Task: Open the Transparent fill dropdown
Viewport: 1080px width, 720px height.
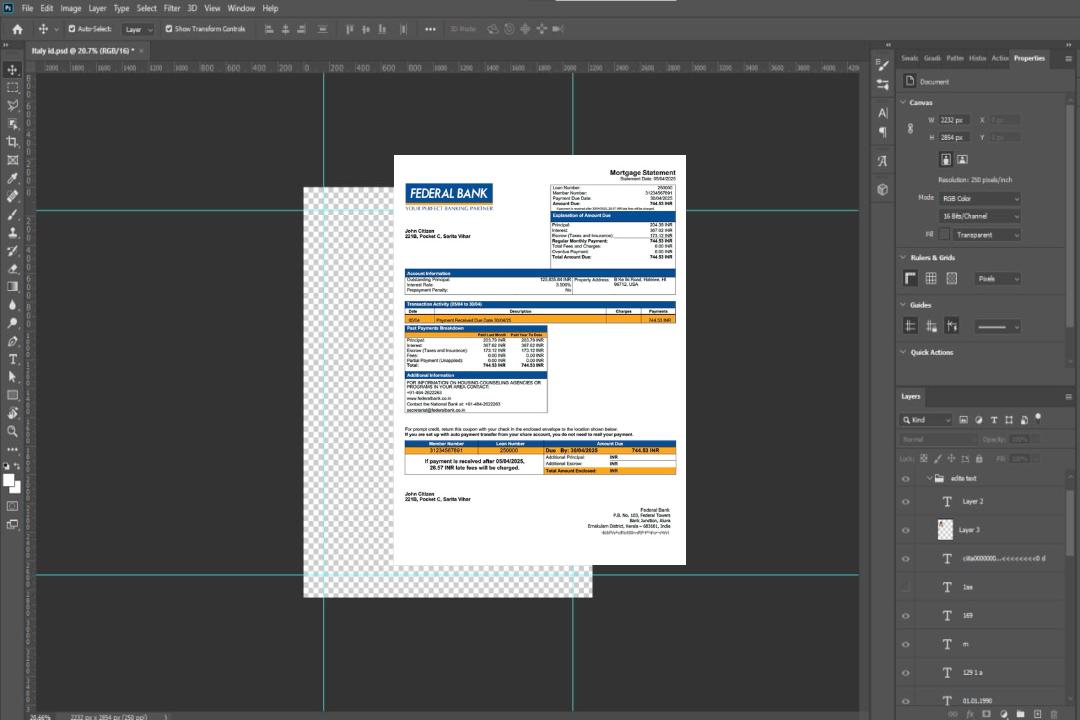Action: (x=986, y=235)
